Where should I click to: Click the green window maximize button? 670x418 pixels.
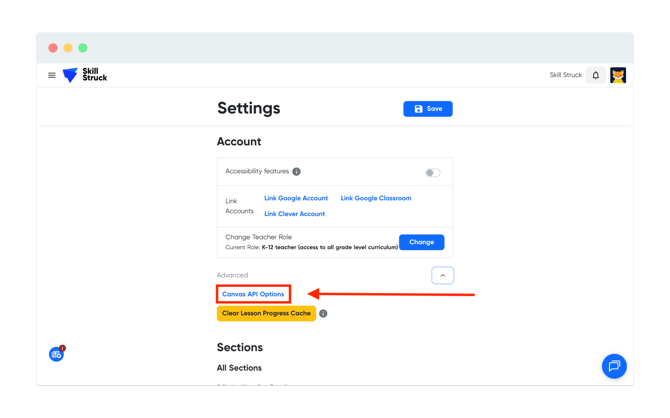[x=83, y=48]
